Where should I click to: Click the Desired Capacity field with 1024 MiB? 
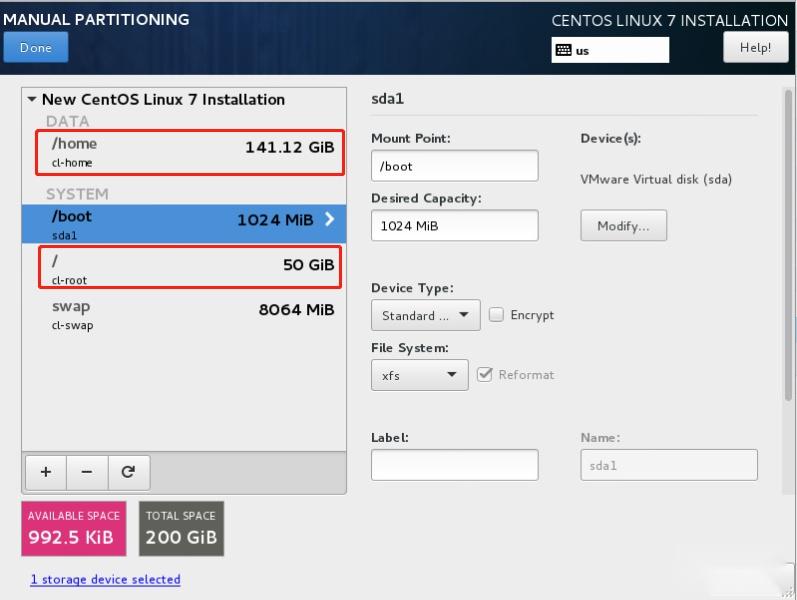pyautogui.click(x=454, y=226)
